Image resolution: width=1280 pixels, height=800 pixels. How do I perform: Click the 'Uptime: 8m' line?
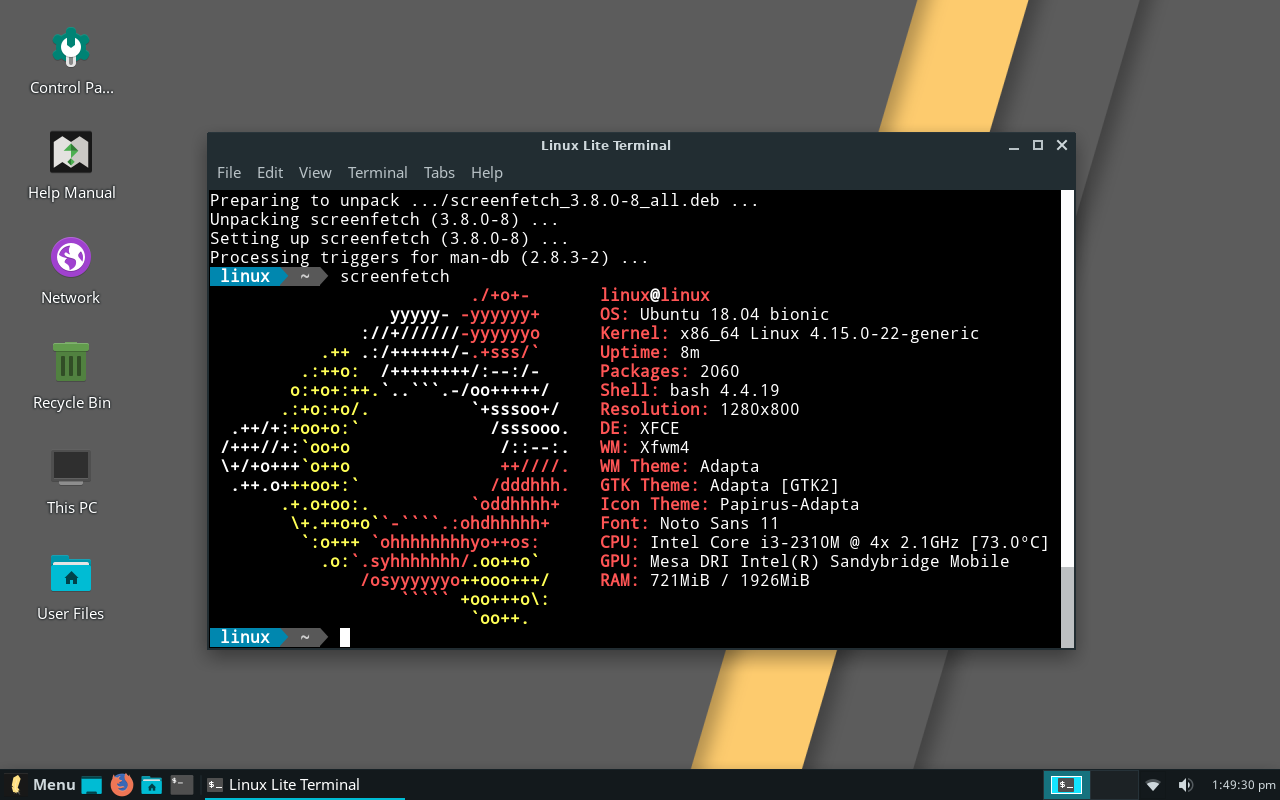pos(650,353)
